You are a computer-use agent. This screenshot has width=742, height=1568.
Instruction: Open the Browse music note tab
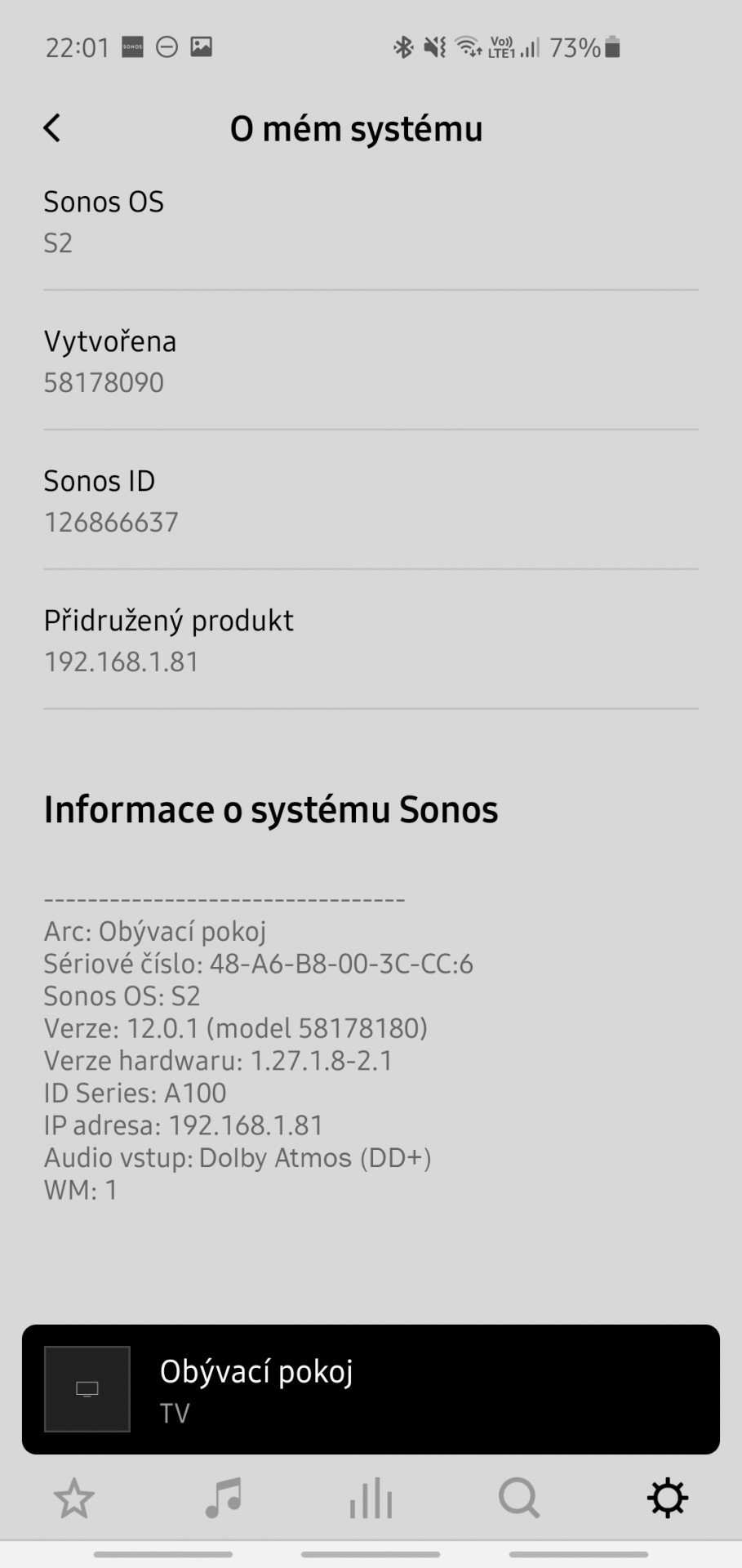(223, 1499)
